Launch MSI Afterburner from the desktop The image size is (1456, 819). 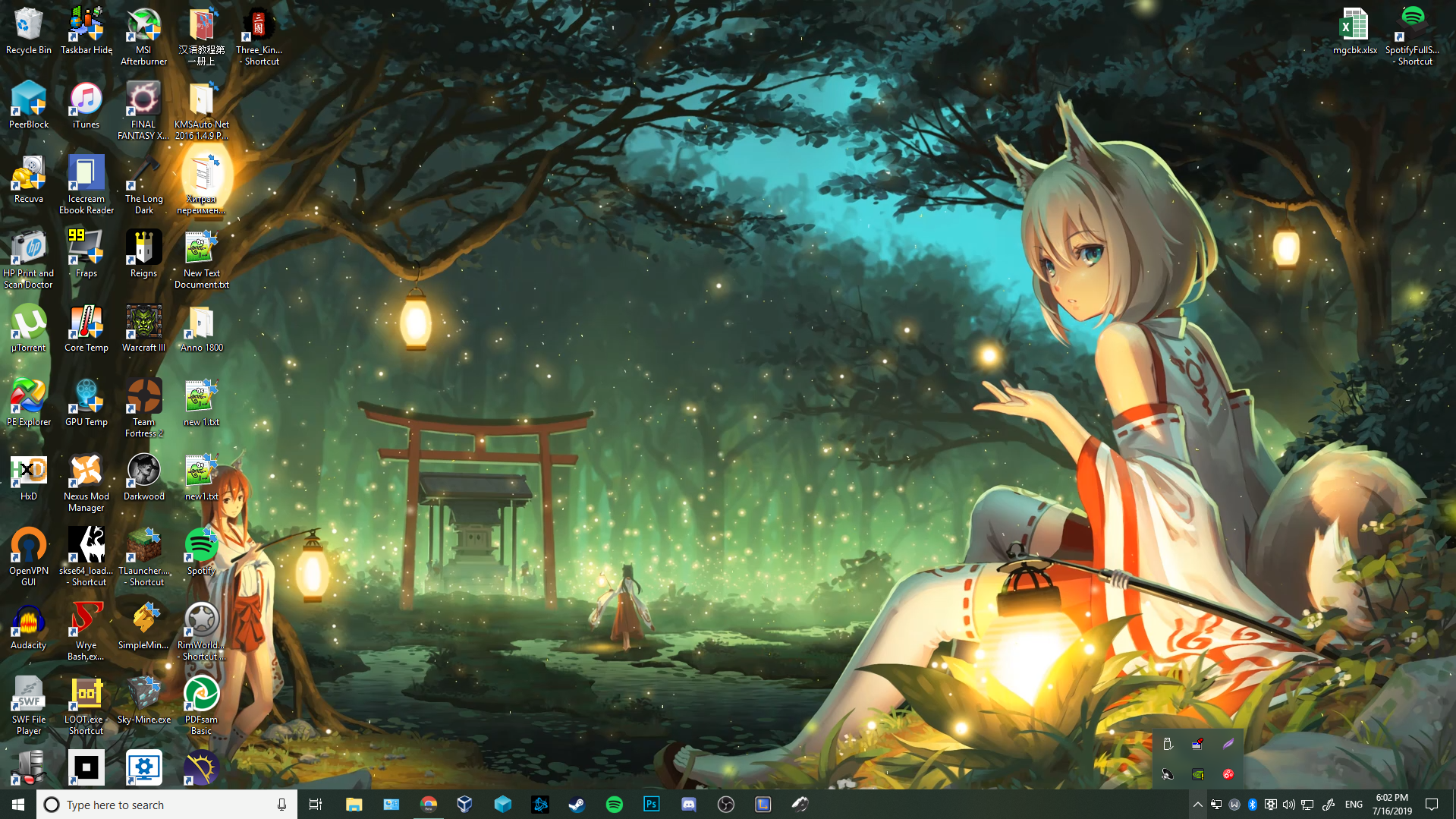click(143, 36)
